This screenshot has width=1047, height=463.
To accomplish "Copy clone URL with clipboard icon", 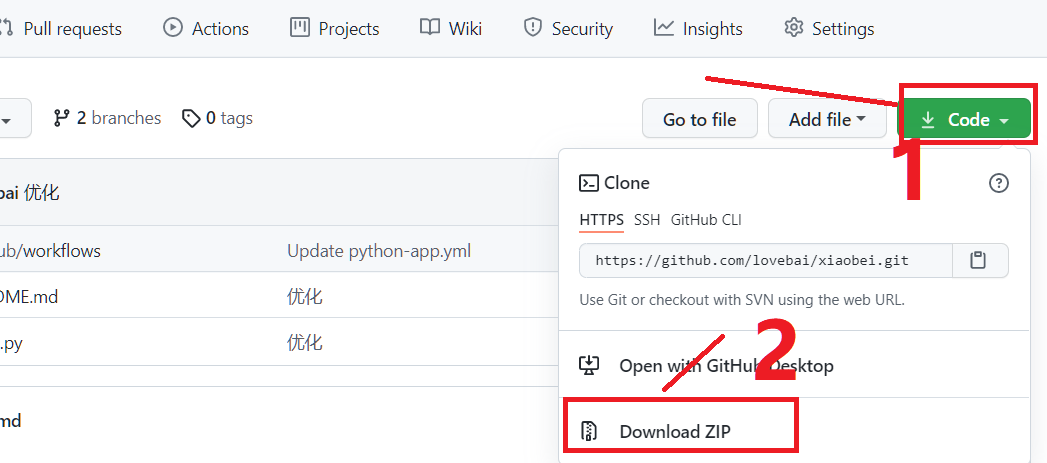I will pos(979,261).
